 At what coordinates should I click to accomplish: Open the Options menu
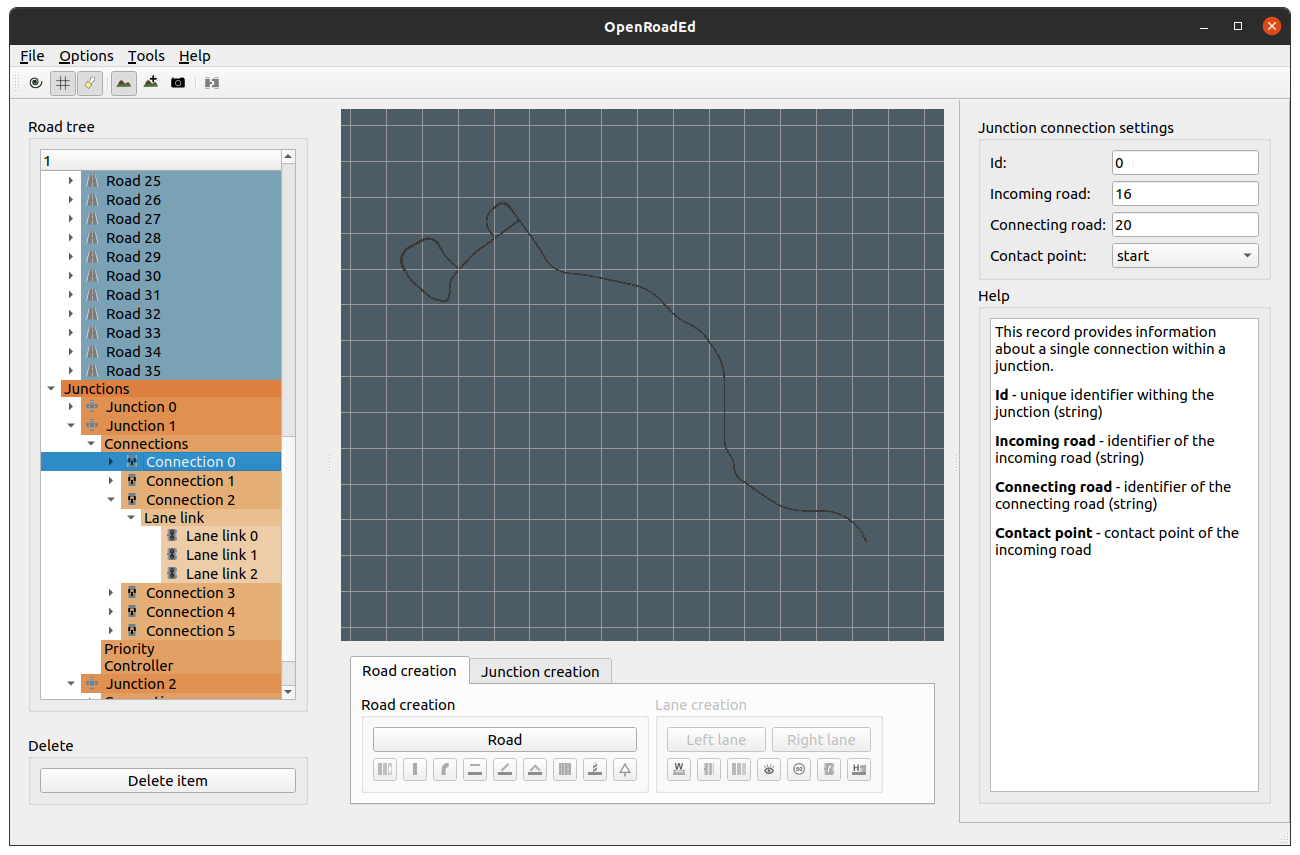pyautogui.click(x=86, y=56)
